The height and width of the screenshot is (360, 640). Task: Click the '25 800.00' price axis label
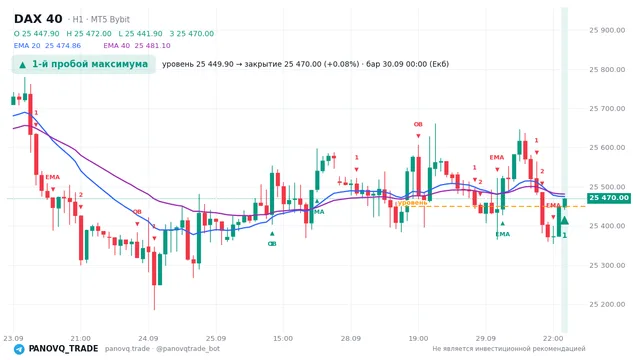pos(607,69)
